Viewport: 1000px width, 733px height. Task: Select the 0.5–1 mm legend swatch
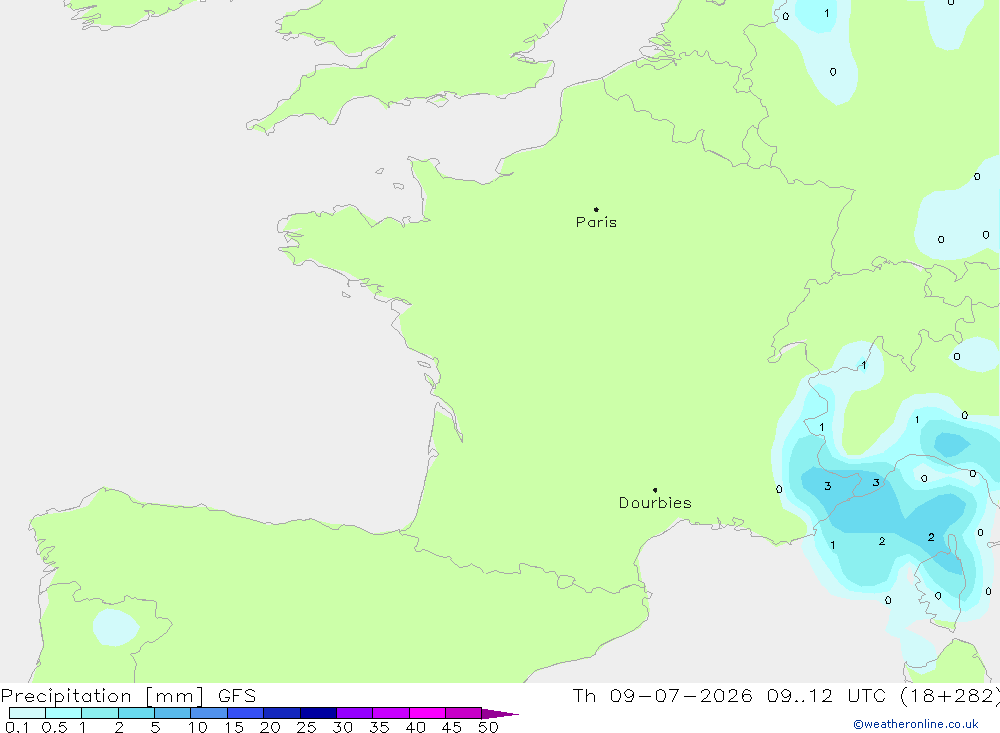(64, 713)
